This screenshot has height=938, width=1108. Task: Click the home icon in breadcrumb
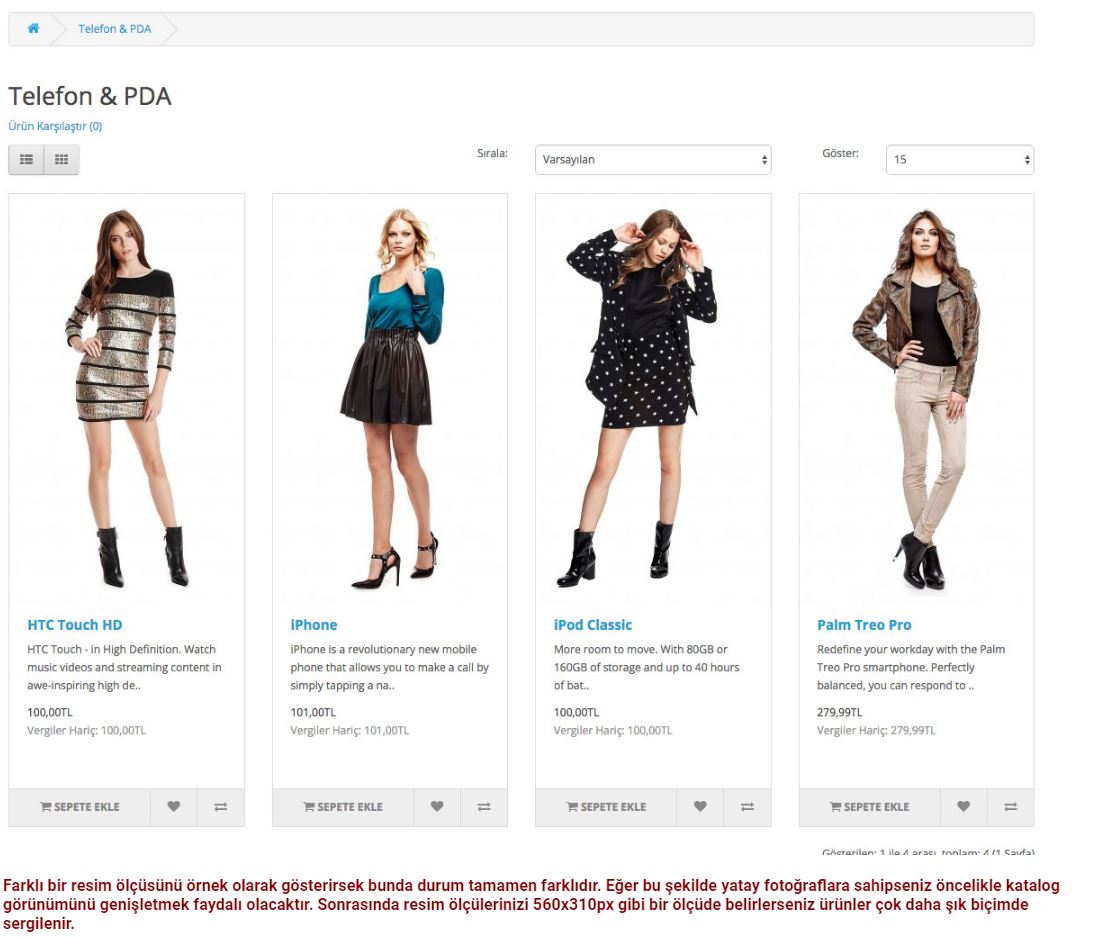pos(33,28)
